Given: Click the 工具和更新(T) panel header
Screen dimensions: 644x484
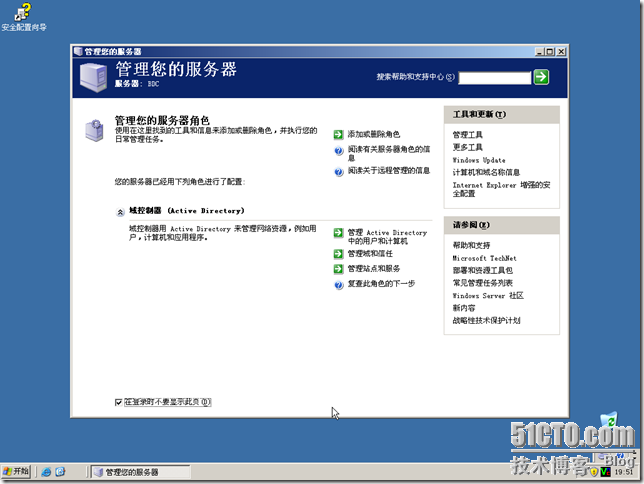Looking at the screenshot, I should click(x=501, y=115).
